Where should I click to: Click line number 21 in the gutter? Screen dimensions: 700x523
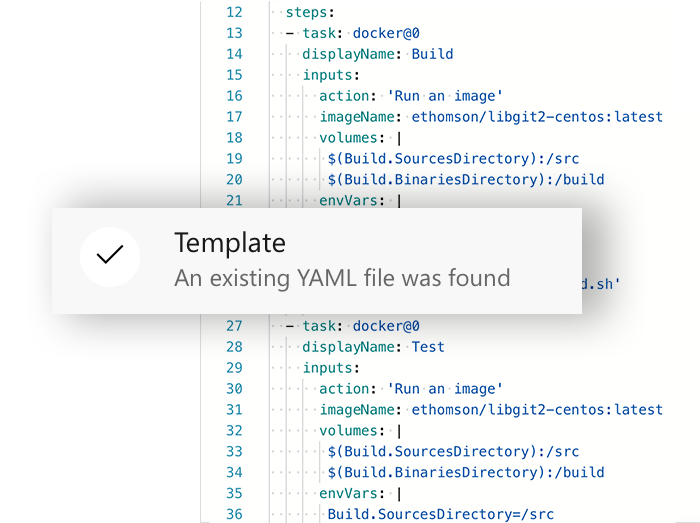point(234,201)
